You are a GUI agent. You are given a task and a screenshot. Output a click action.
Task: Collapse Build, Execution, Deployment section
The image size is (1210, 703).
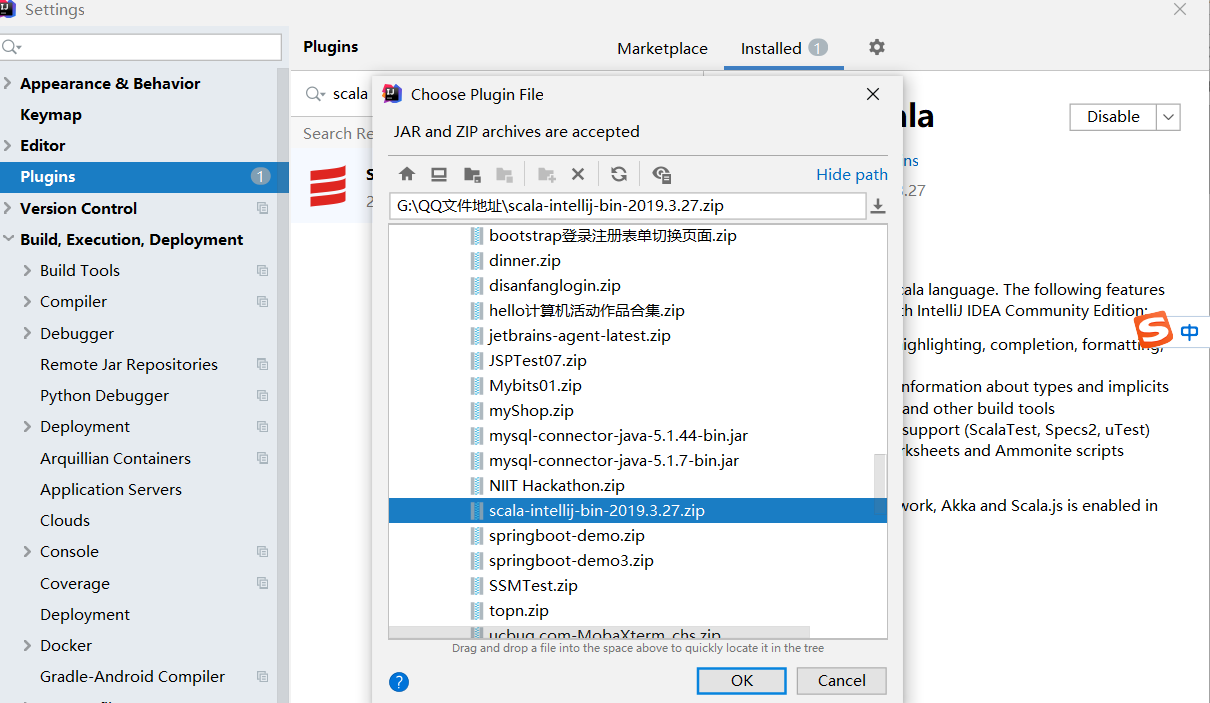click(x=8, y=239)
